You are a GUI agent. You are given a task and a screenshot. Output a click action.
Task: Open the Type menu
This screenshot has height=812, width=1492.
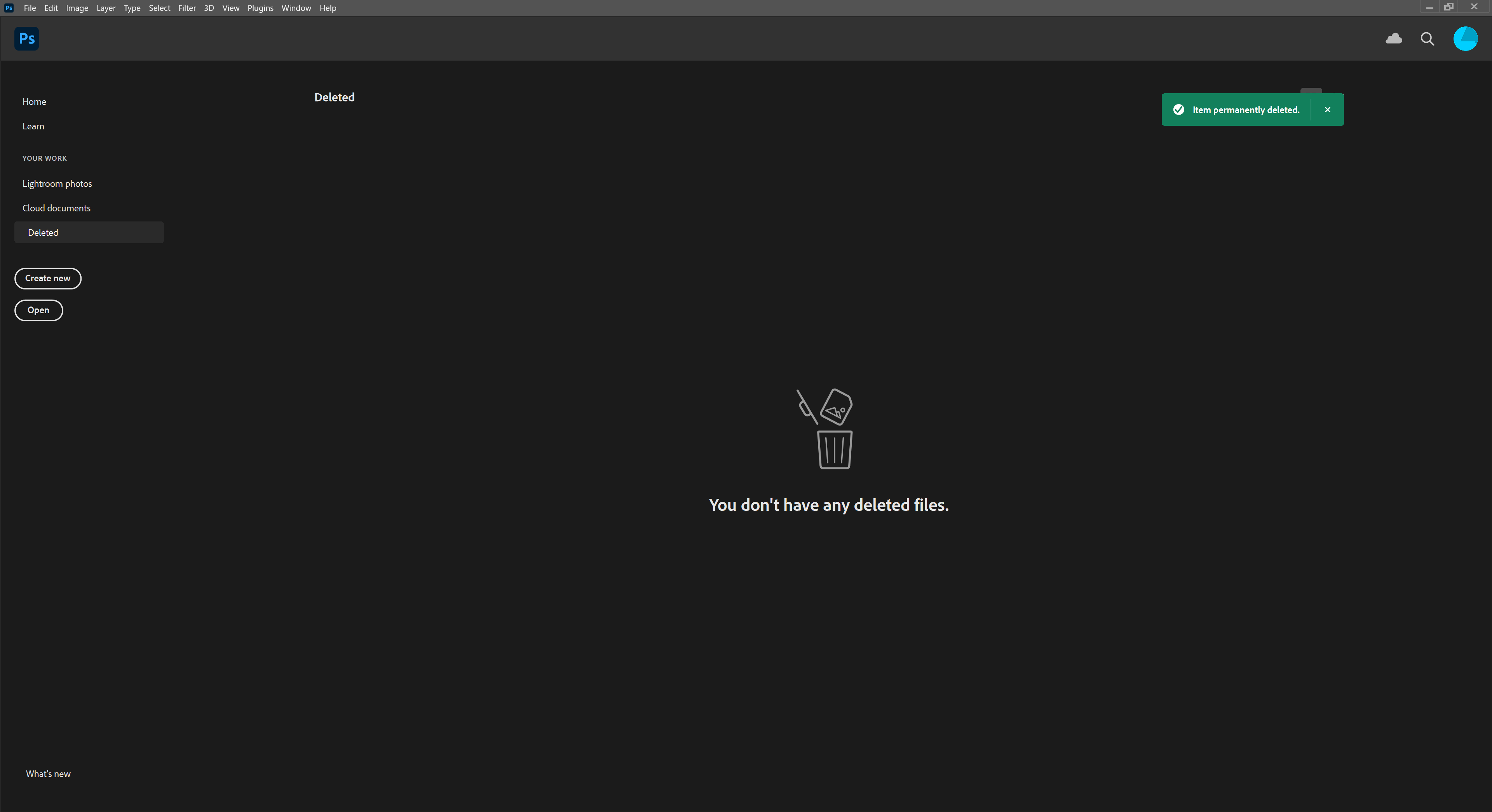132,8
